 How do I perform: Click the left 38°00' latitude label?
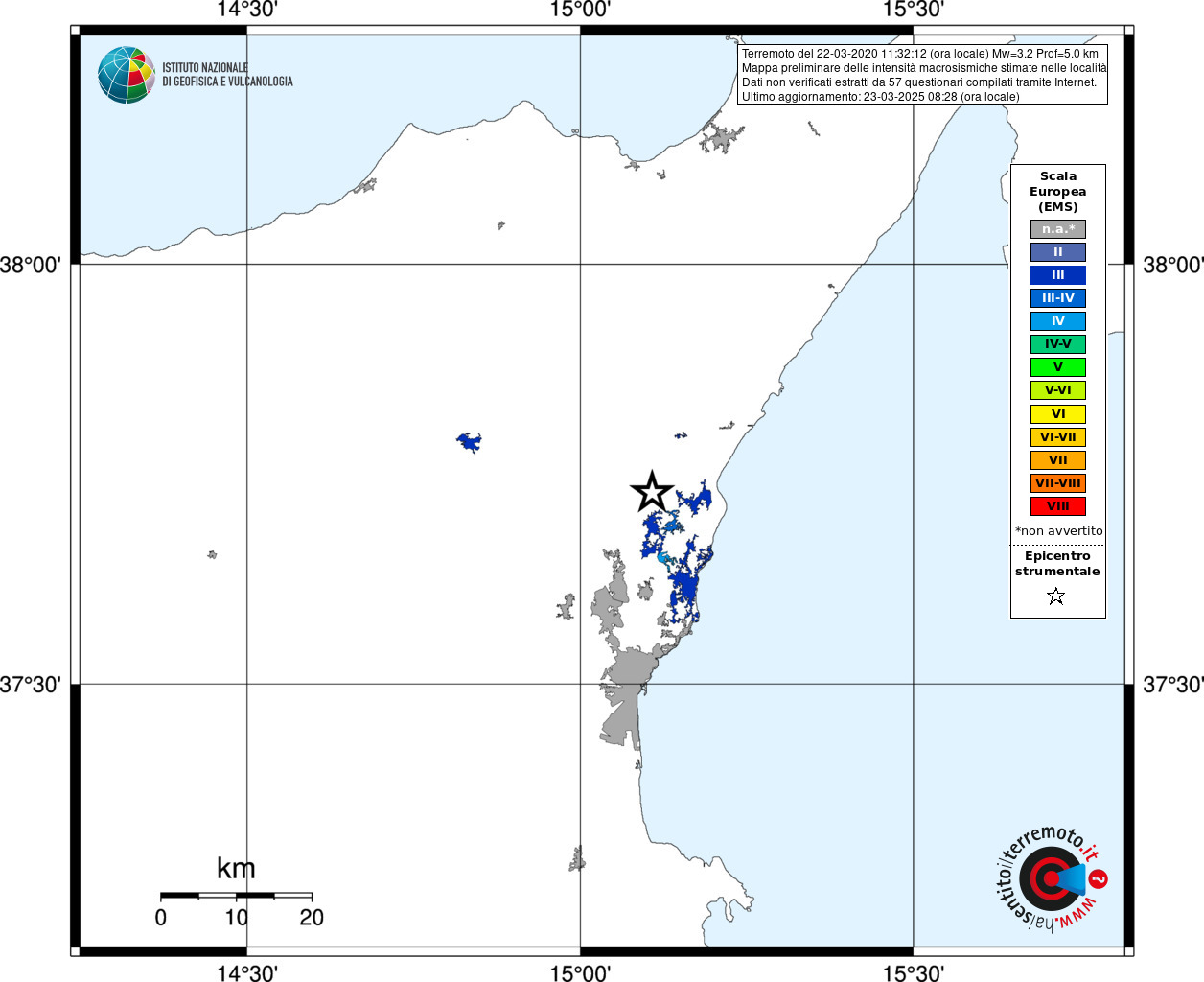coord(31,265)
